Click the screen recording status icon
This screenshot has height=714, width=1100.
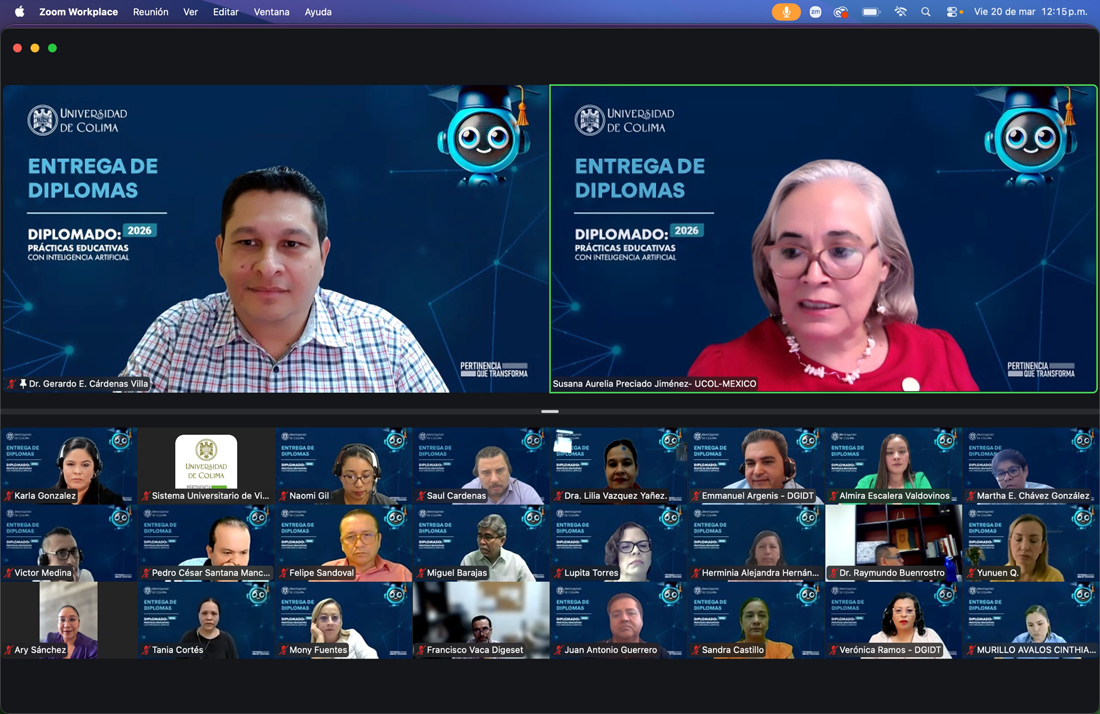pyautogui.click(x=842, y=12)
